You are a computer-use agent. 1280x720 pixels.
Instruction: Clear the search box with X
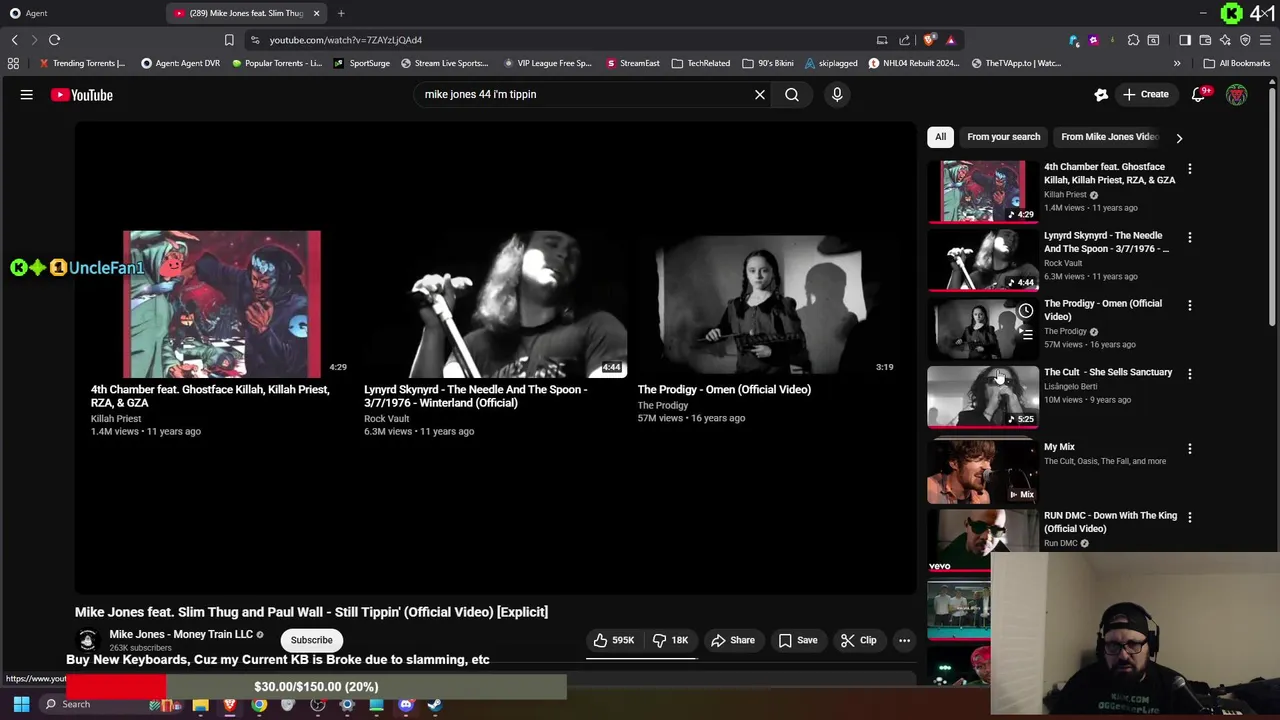[x=760, y=95]
